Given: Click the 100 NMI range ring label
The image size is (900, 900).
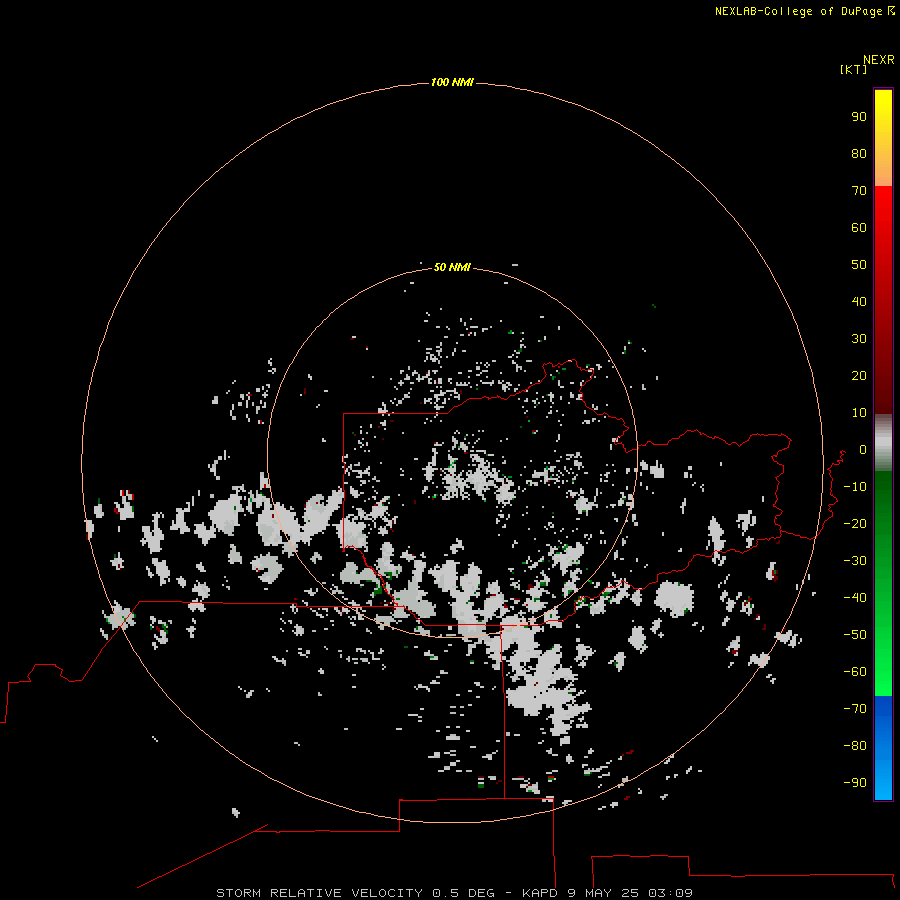Looking at the screenshot, I should [452, 82].
